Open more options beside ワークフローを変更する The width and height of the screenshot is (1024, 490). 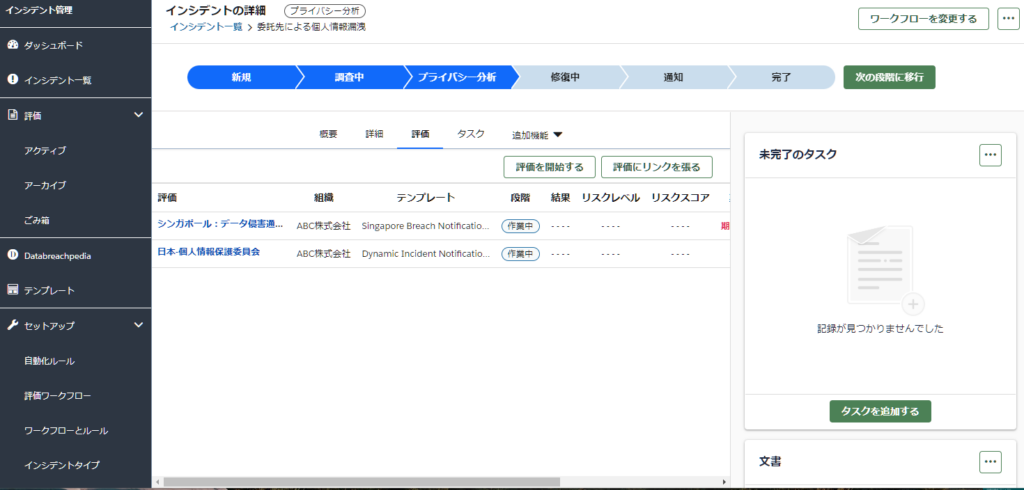point(1009,19)
